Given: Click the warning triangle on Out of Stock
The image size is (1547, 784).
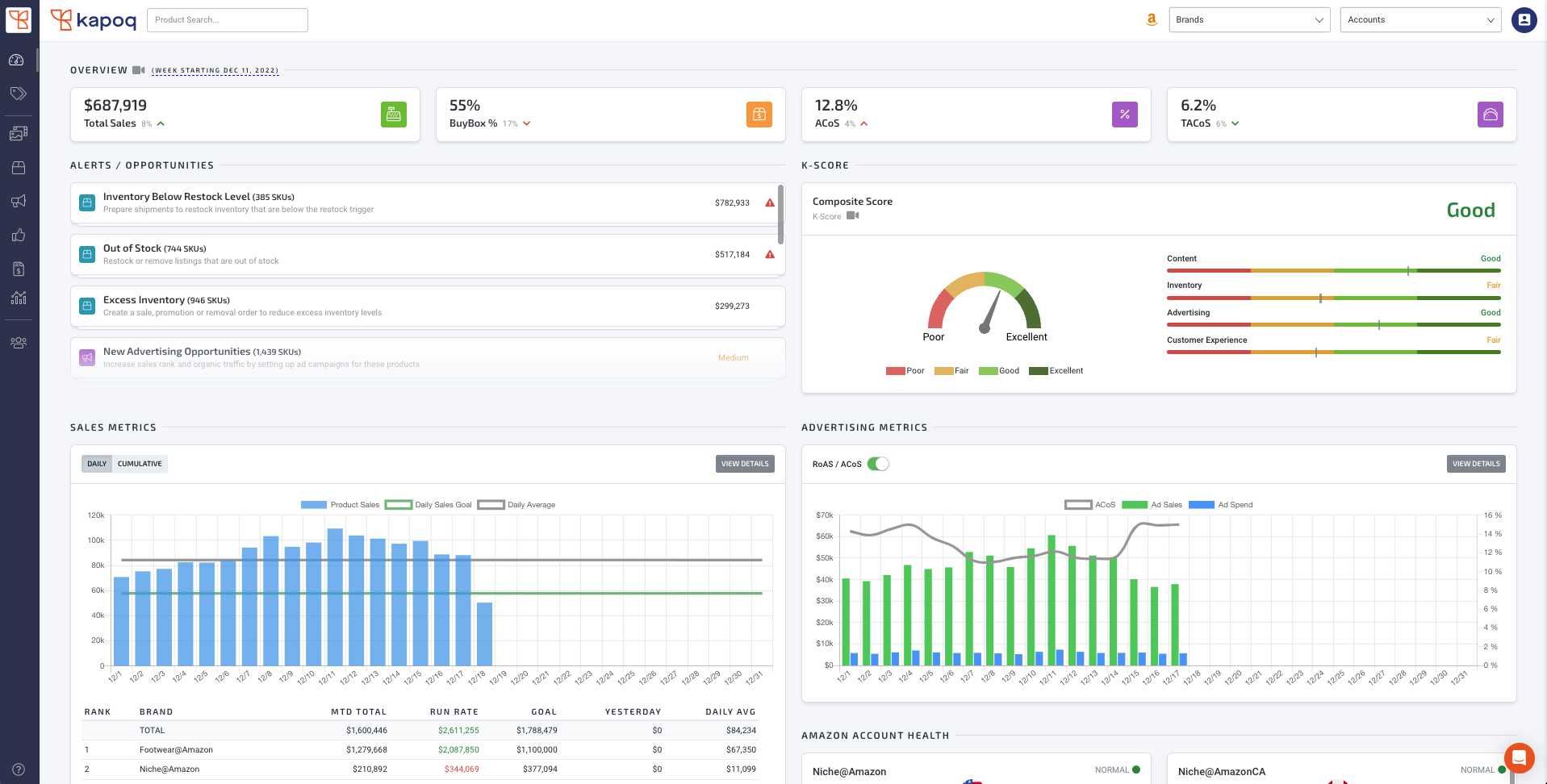Looking at the screenshot, I should (770, 255).
